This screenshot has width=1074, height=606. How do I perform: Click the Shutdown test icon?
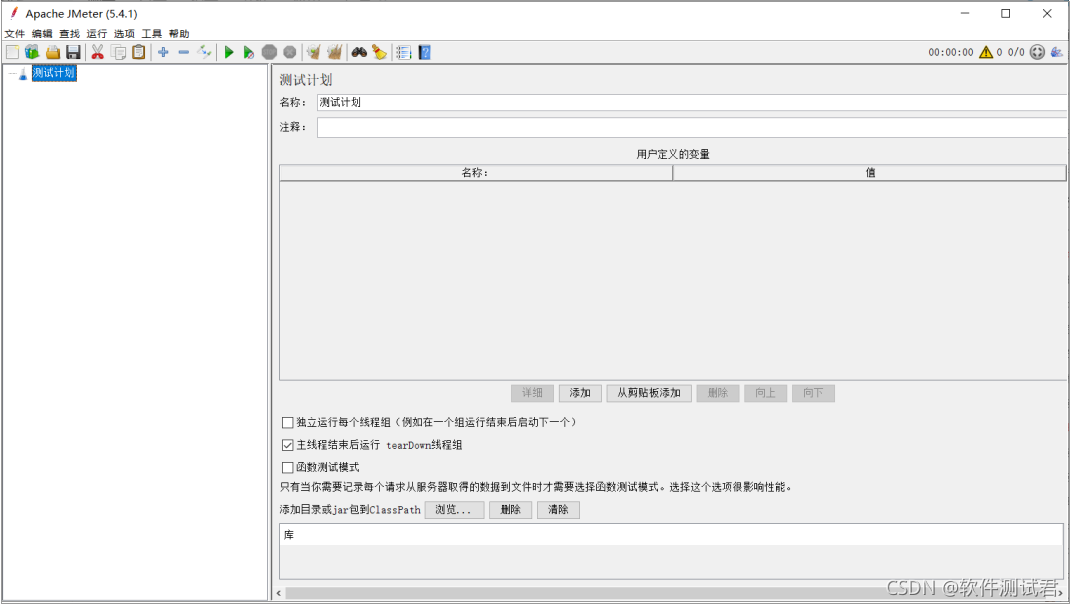click(290, 52)
